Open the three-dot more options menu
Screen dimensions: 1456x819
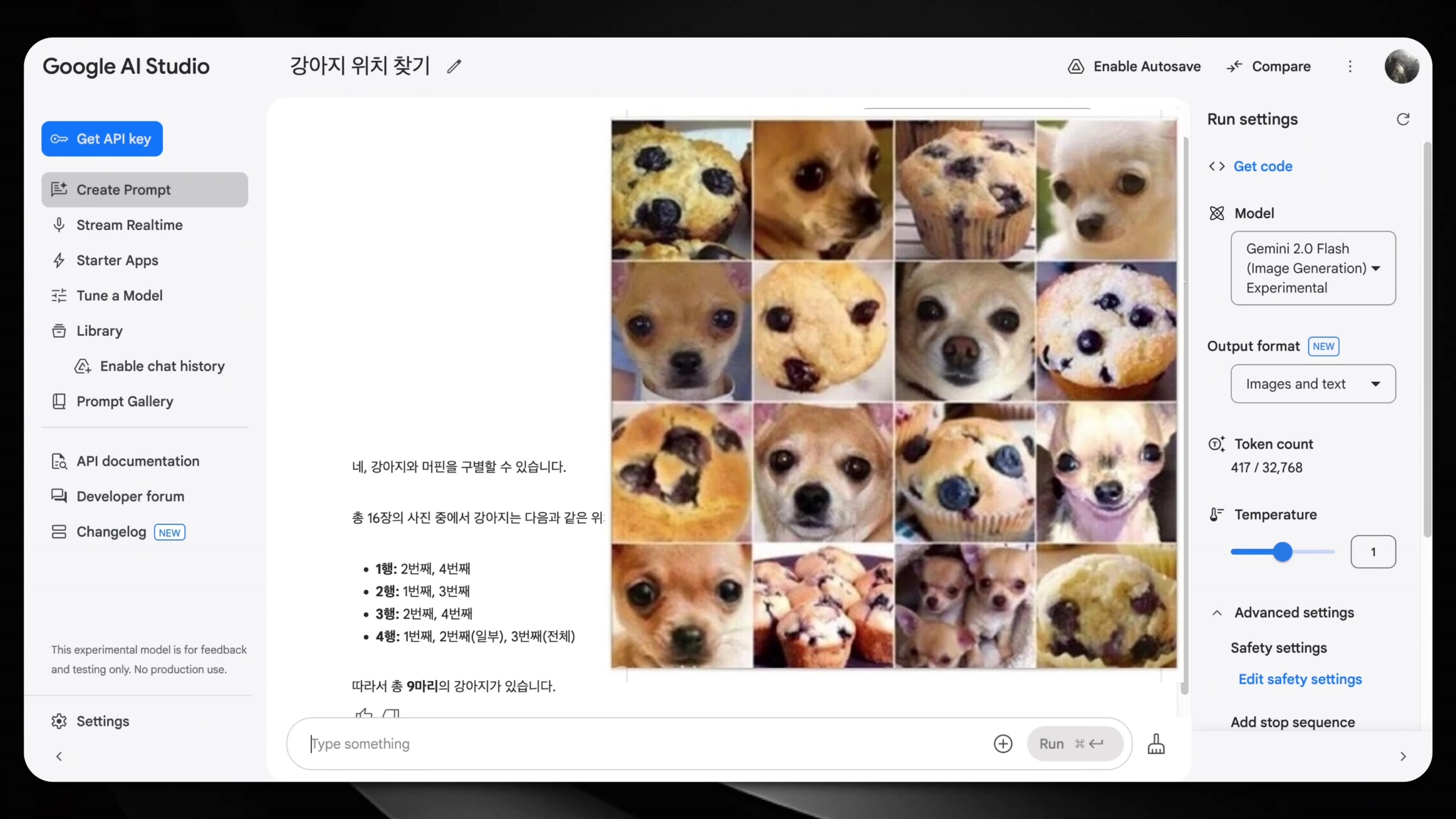pos(1350,67)
